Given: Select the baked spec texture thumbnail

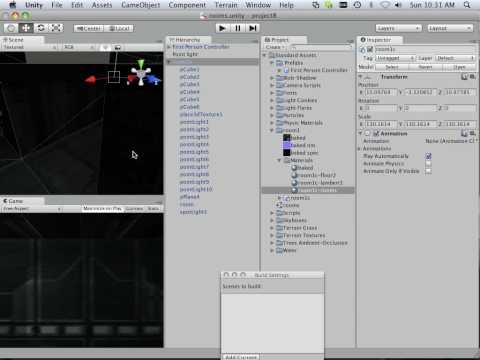Looking at the screenshot, I should tap(287, 153).
